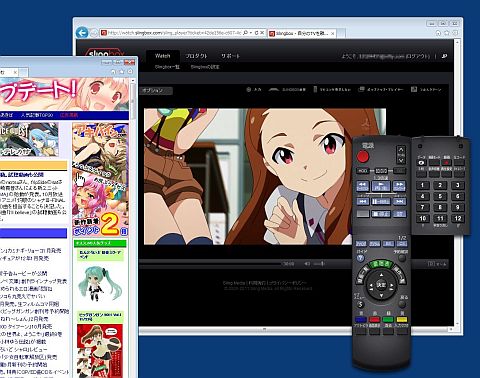Click number 2 key on remote keypad
Viewport: 480px width, 378px height.
click(440, 185)
